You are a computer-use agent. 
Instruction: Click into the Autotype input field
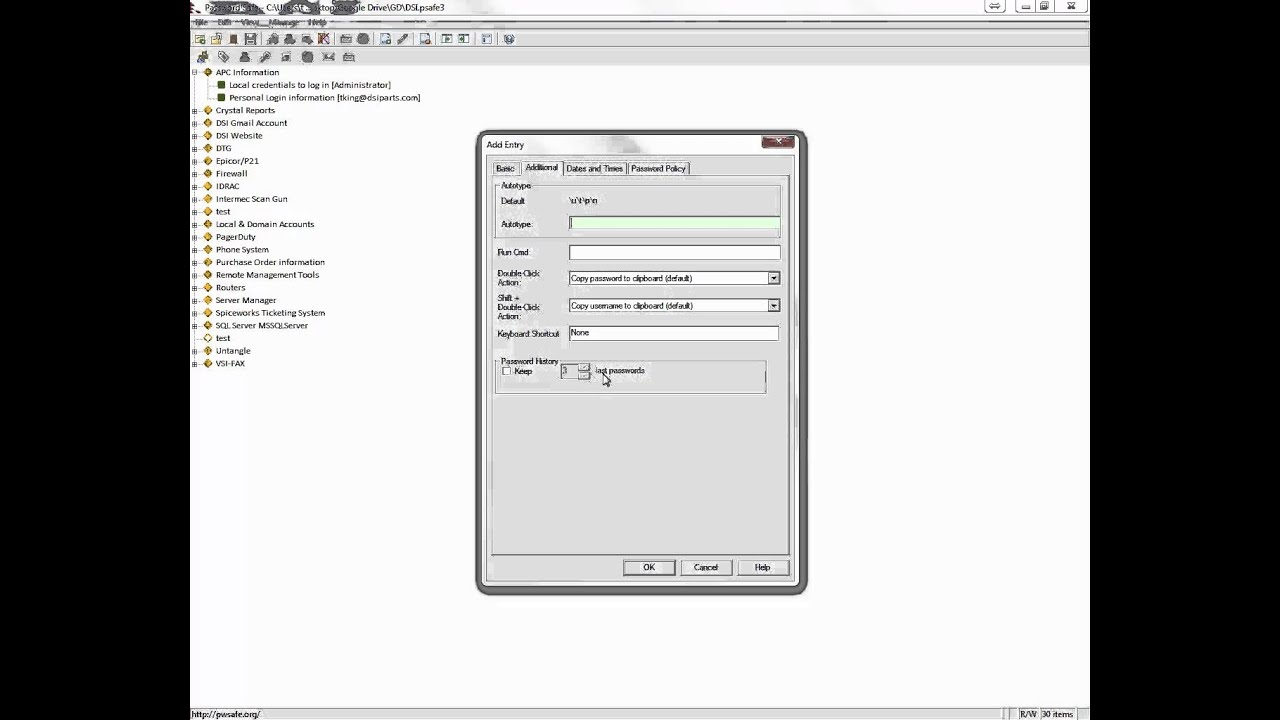click(674, 223)
